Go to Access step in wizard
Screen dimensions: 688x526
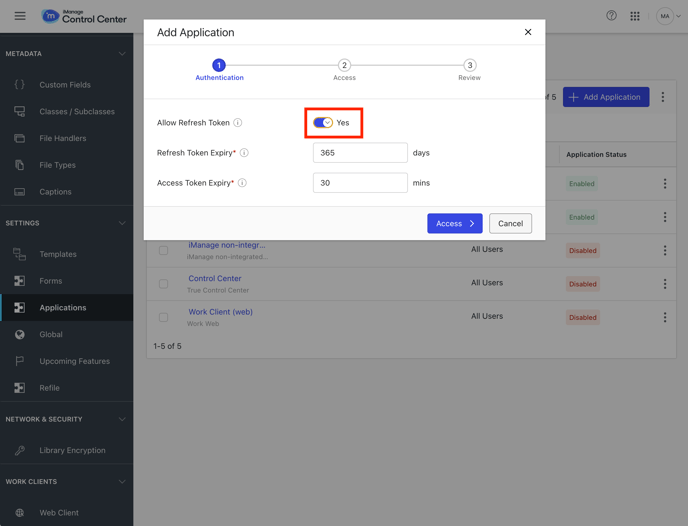[x=344, y=66]
